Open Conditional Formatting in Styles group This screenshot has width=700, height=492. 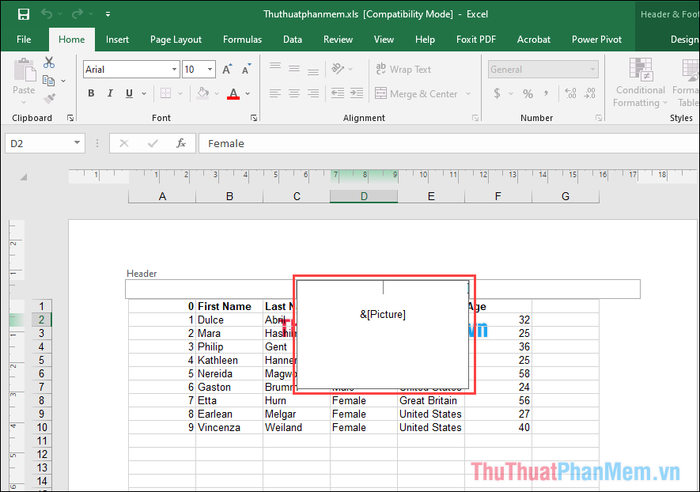(638, 84)
